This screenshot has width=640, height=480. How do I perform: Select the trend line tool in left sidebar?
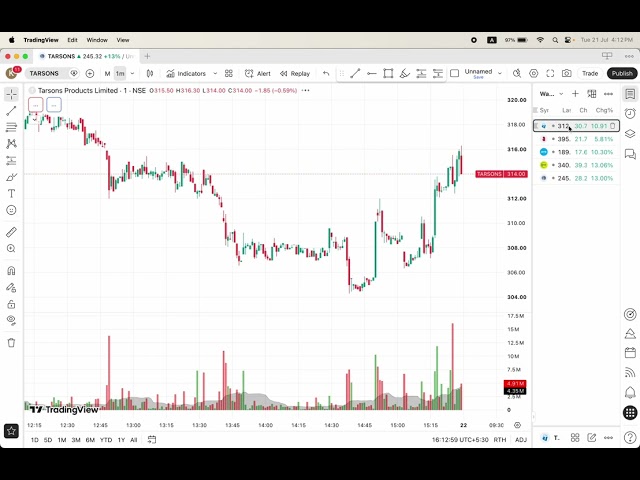pyautogui.click(x=11, y=111)
